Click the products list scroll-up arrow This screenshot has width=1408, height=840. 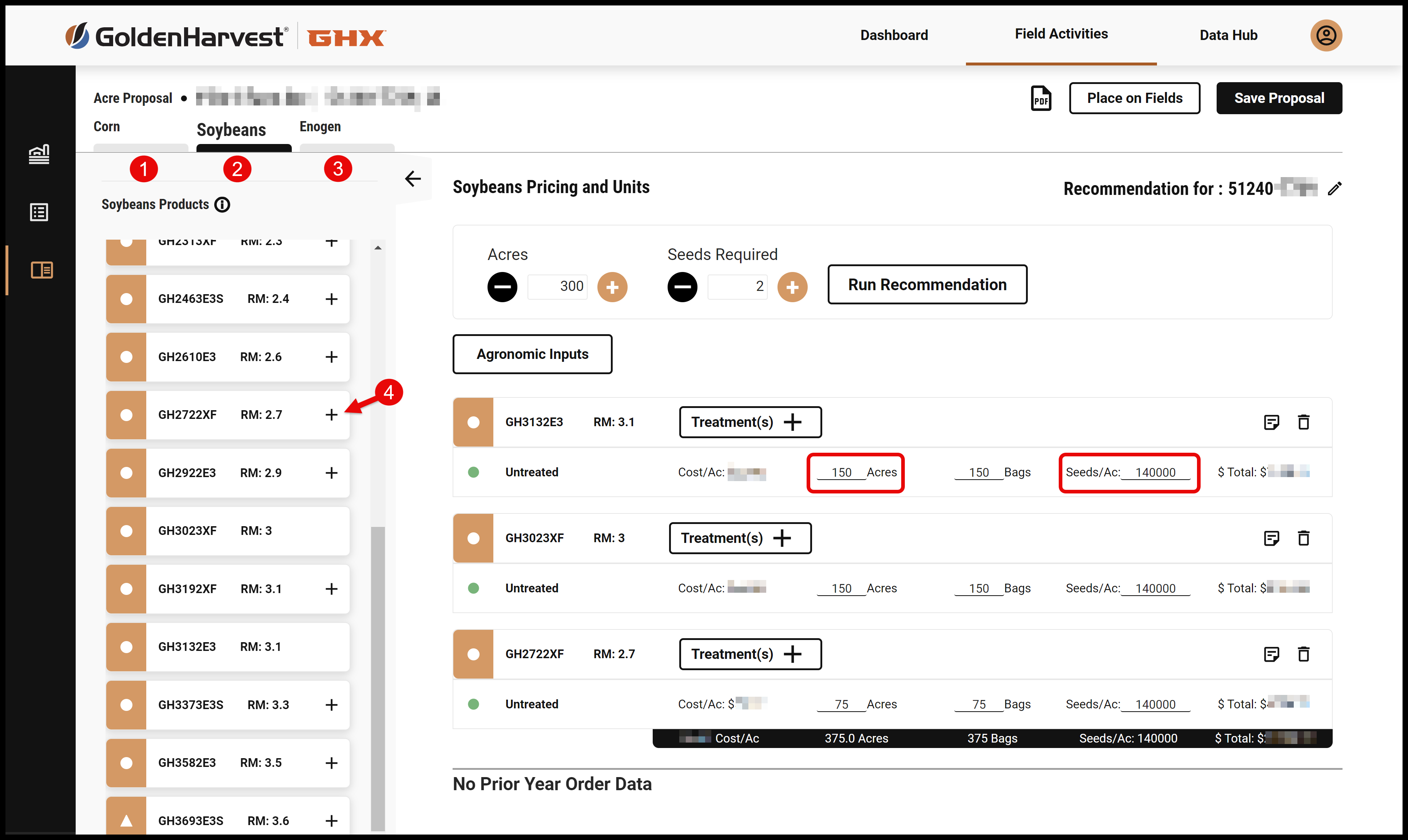378,248
